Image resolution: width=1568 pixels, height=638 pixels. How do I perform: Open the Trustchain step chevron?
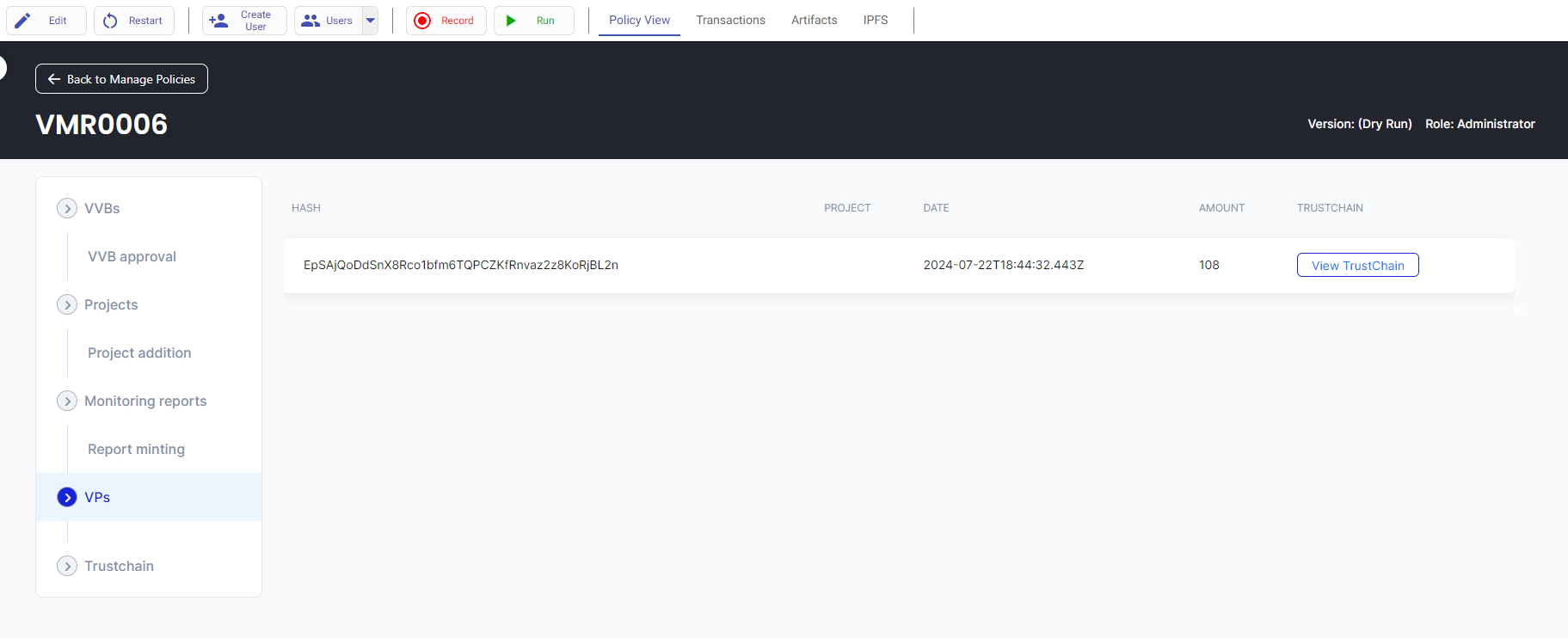point(67,566)
